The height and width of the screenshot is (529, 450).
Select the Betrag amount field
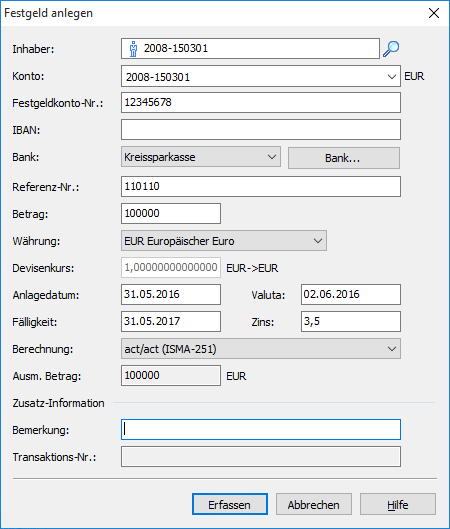pyautogui.click(x=171, y=214)
